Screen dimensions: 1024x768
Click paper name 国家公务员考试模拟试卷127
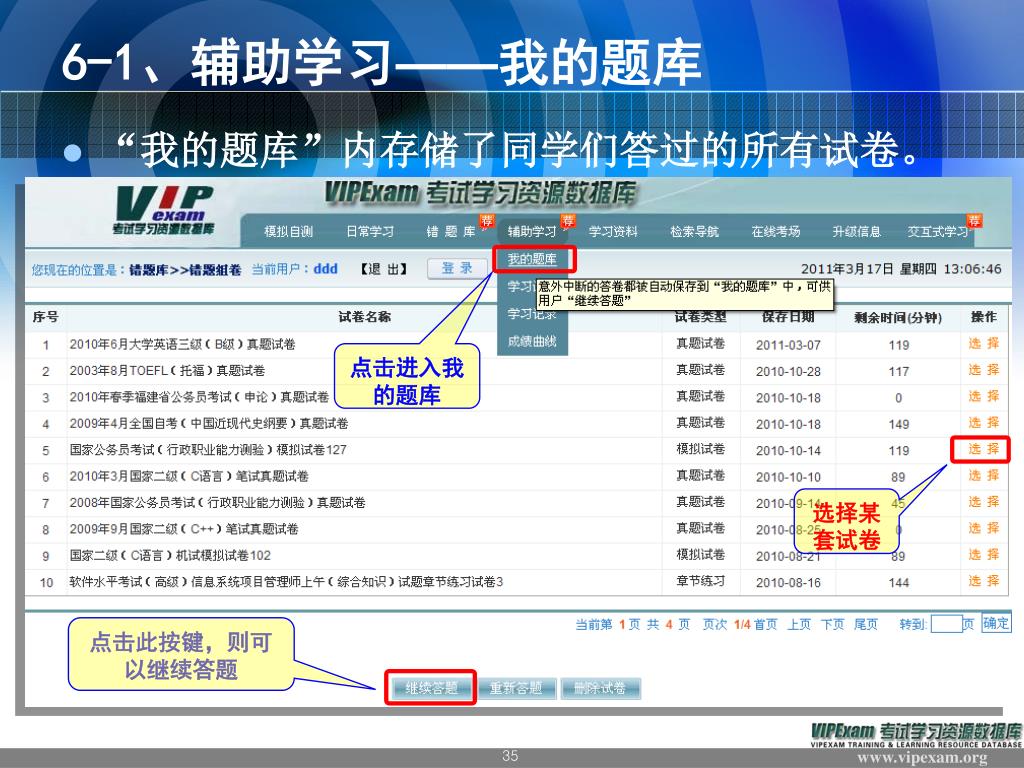coord(208,450)
